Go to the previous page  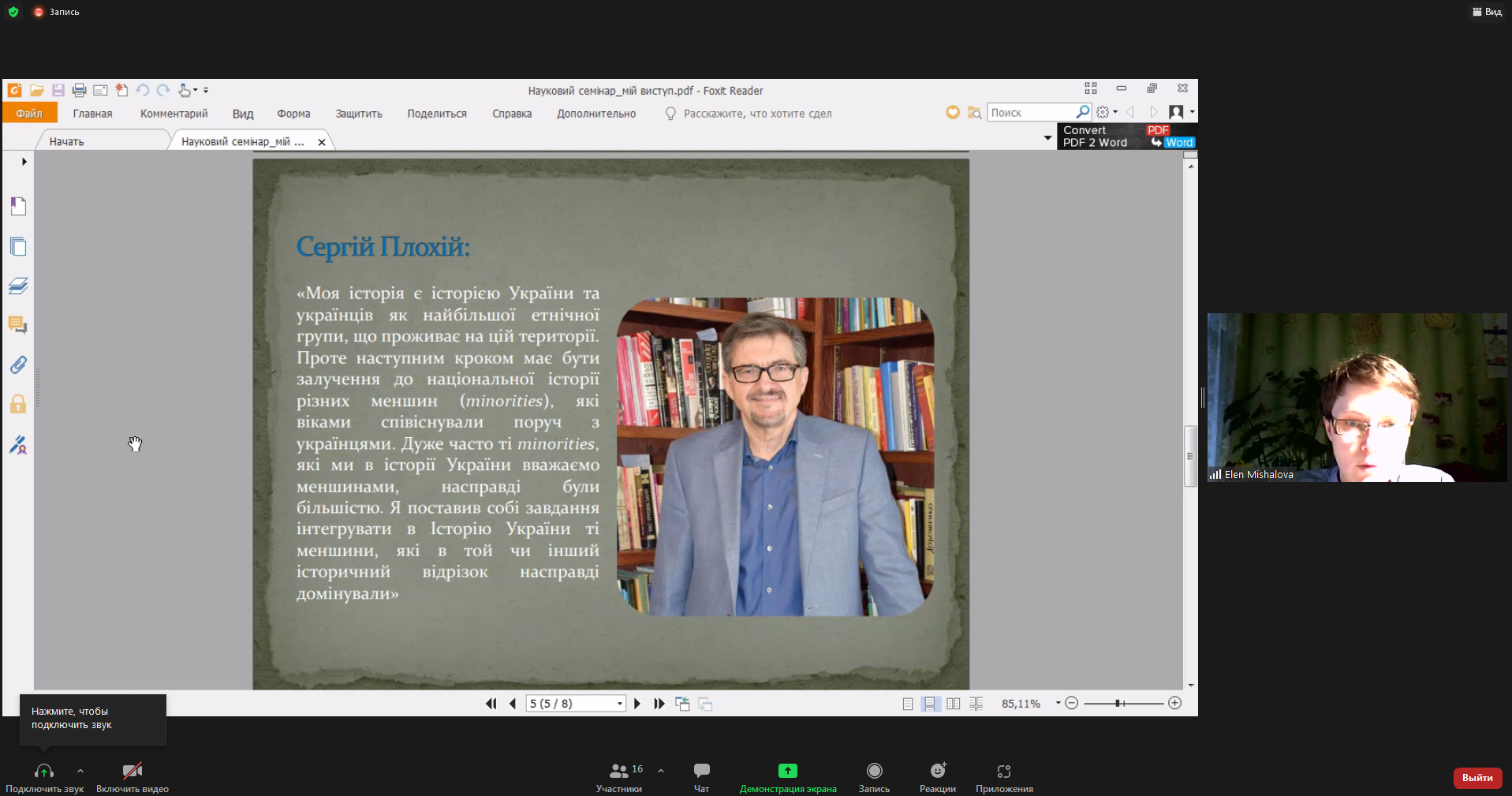pyautogui.click(x=513, y=704)
